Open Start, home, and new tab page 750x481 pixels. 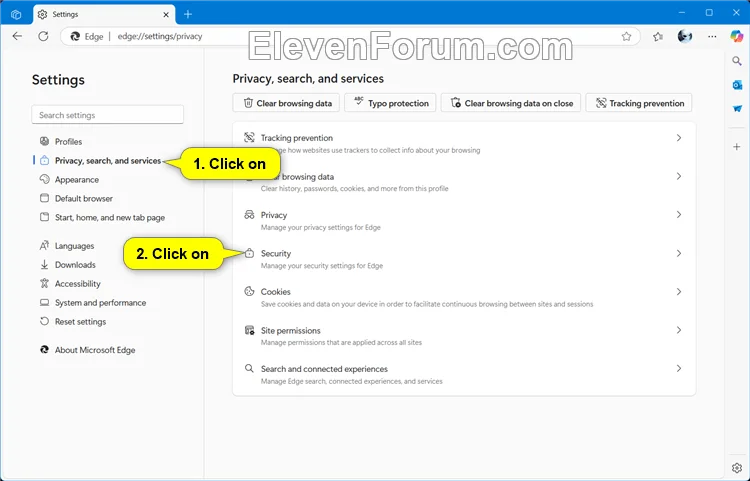[x=110, y=218]
